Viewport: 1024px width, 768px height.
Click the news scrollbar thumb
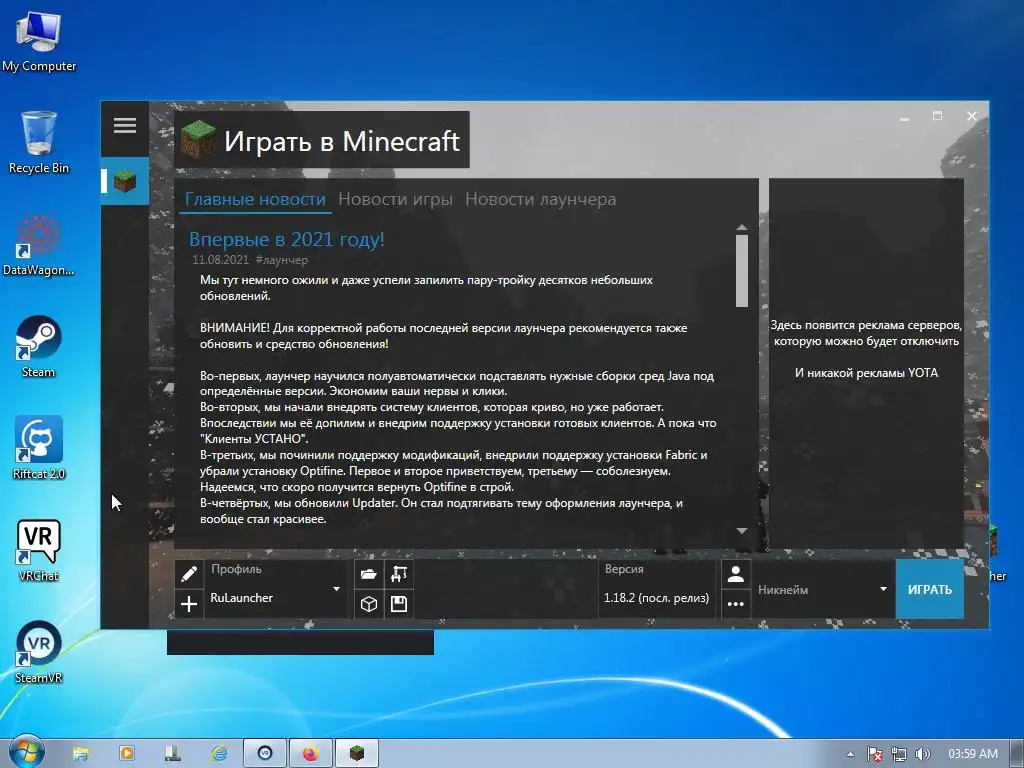pos(741,270)
